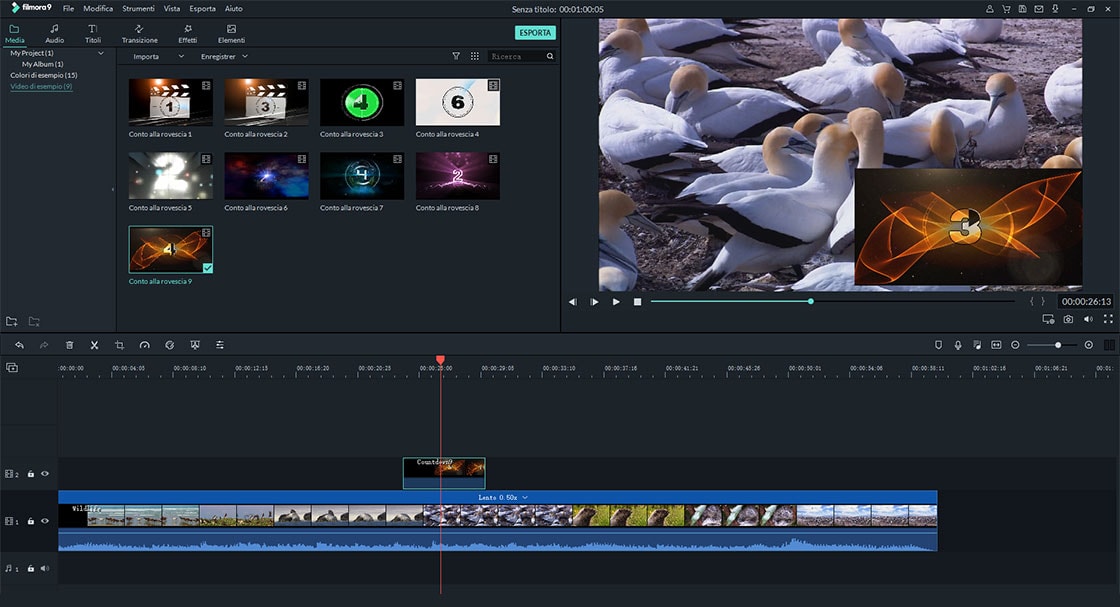Screen dimensions: 1120x607
Task: Delete the selected clip with the trash icon
Action: pyautogui.click(x=69, y=345)
